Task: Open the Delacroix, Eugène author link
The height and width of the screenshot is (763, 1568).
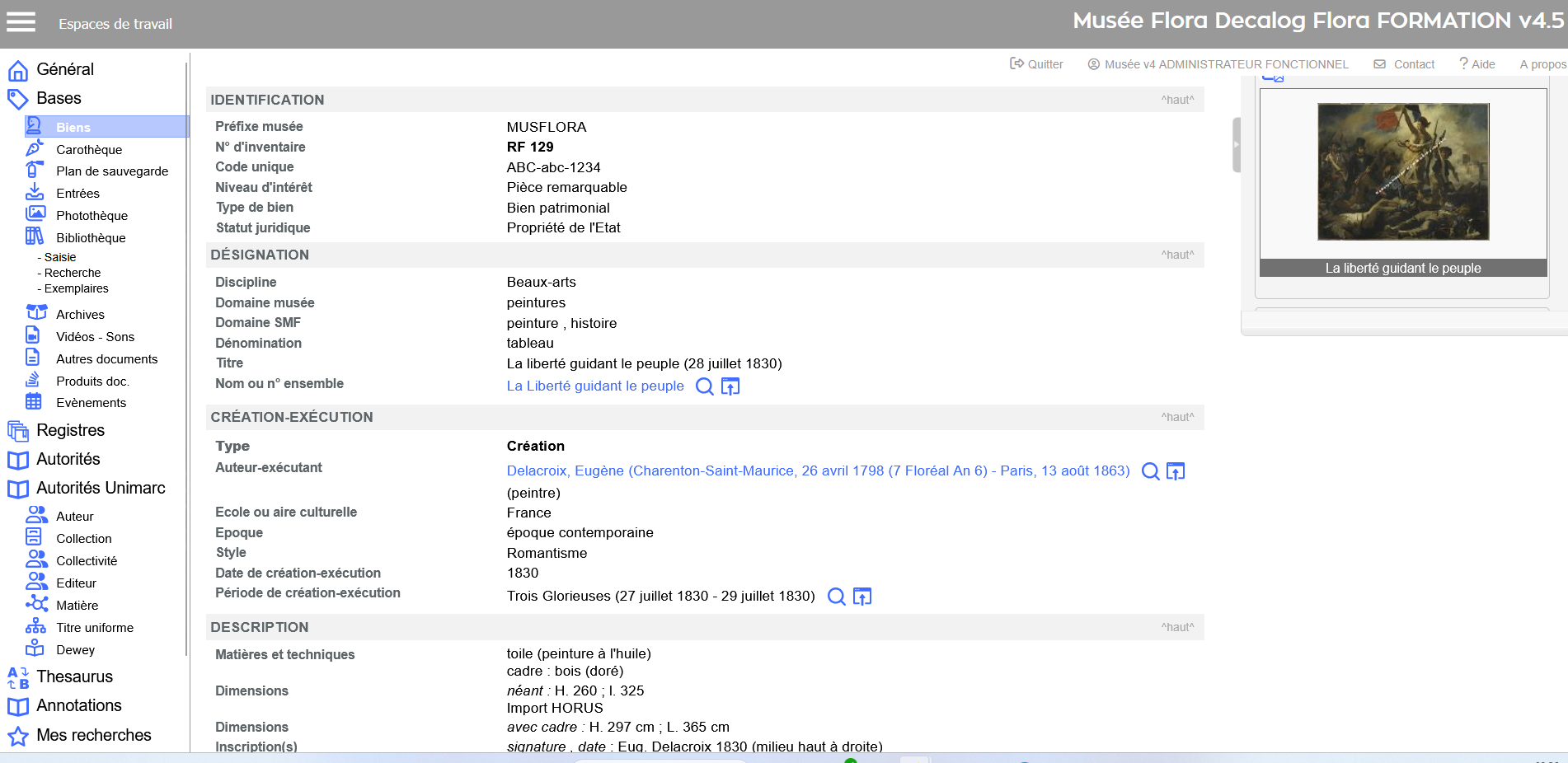Action: click(x=818, y=470)
